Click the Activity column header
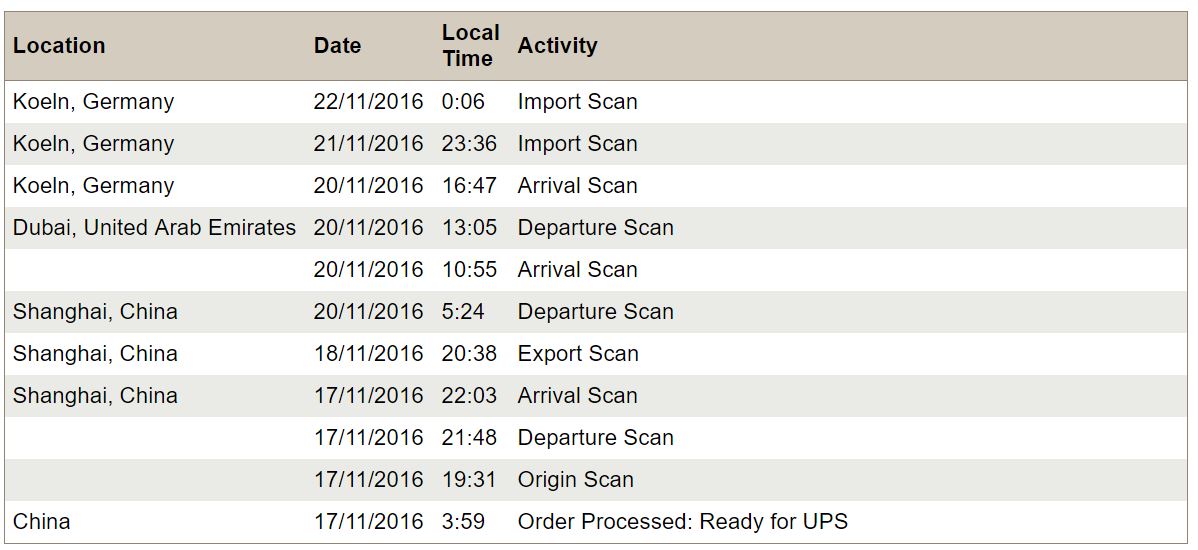This screenshot has width=1198, height=550. tap(557, 46)
